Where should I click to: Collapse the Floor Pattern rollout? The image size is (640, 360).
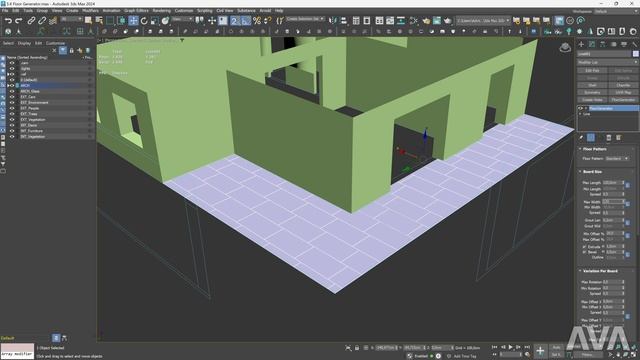[x=580, y=149]
